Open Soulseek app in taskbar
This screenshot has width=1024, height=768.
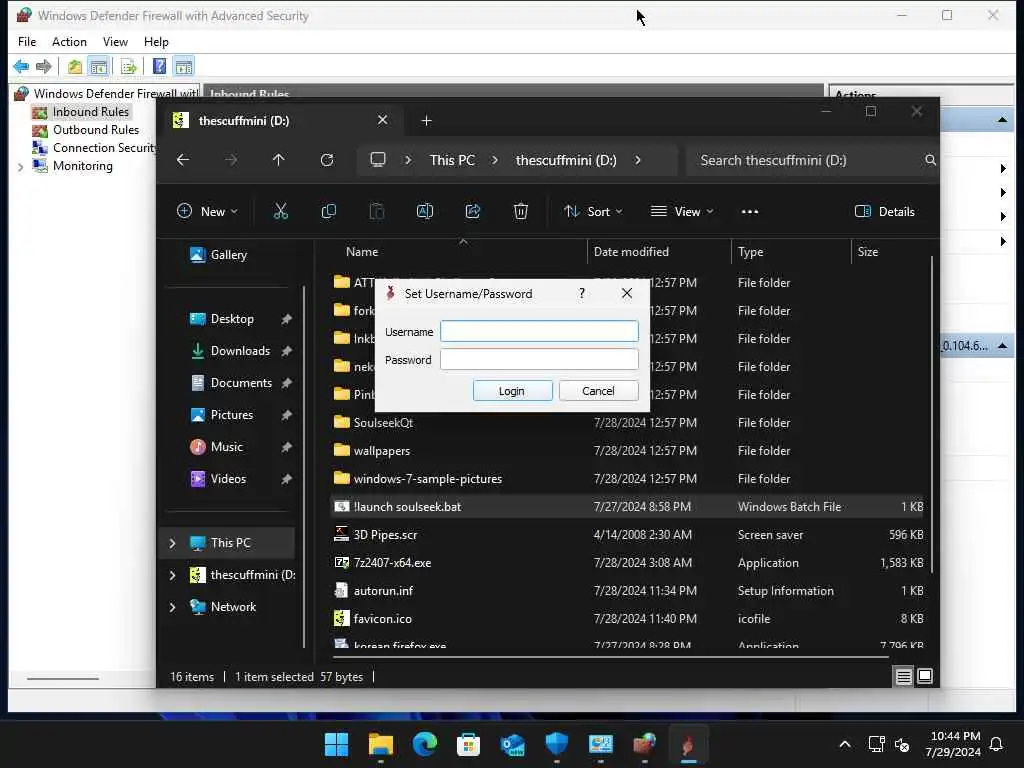tap(688, 744)
